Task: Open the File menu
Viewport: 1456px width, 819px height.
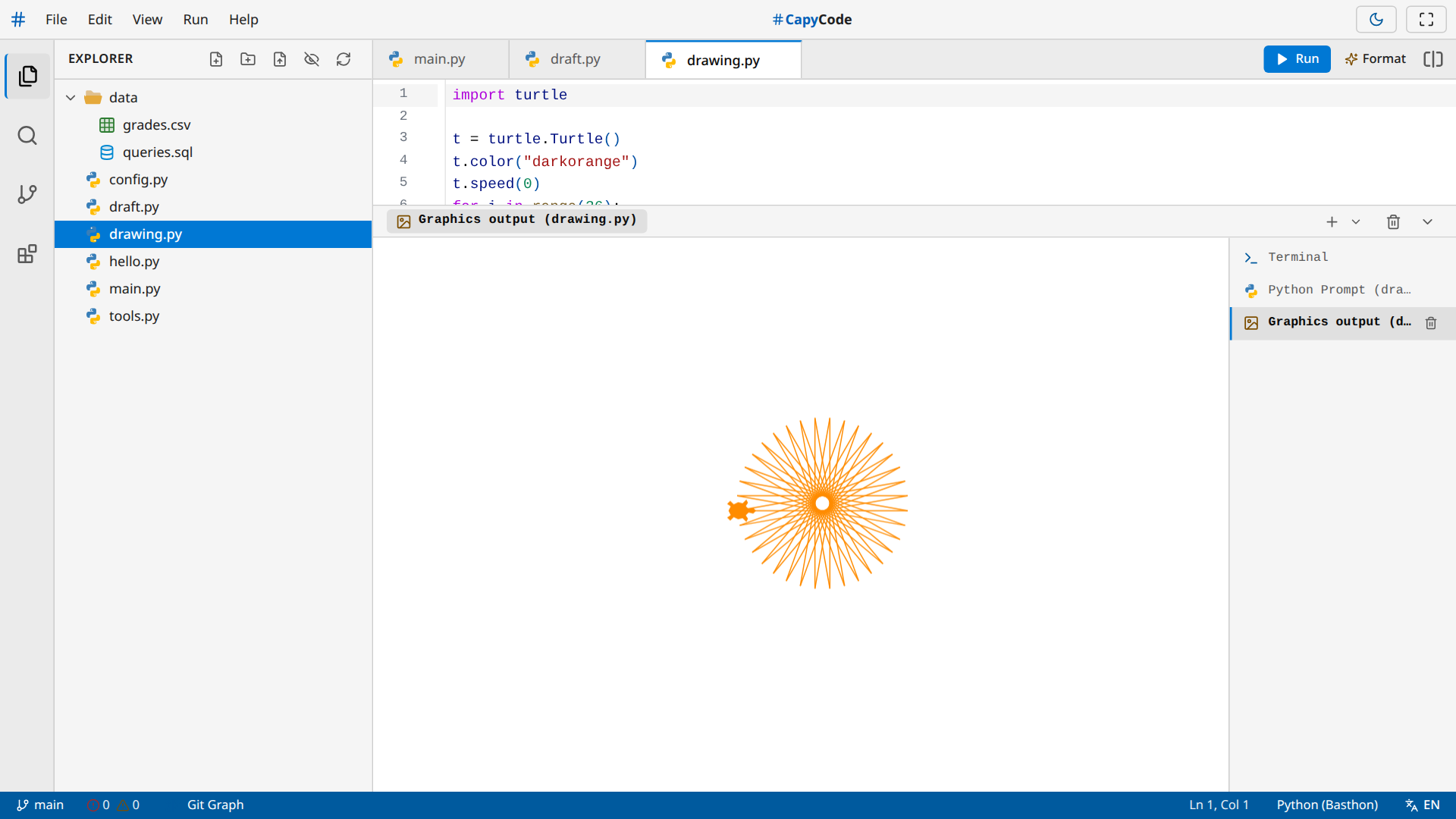Action: (56, 20)
